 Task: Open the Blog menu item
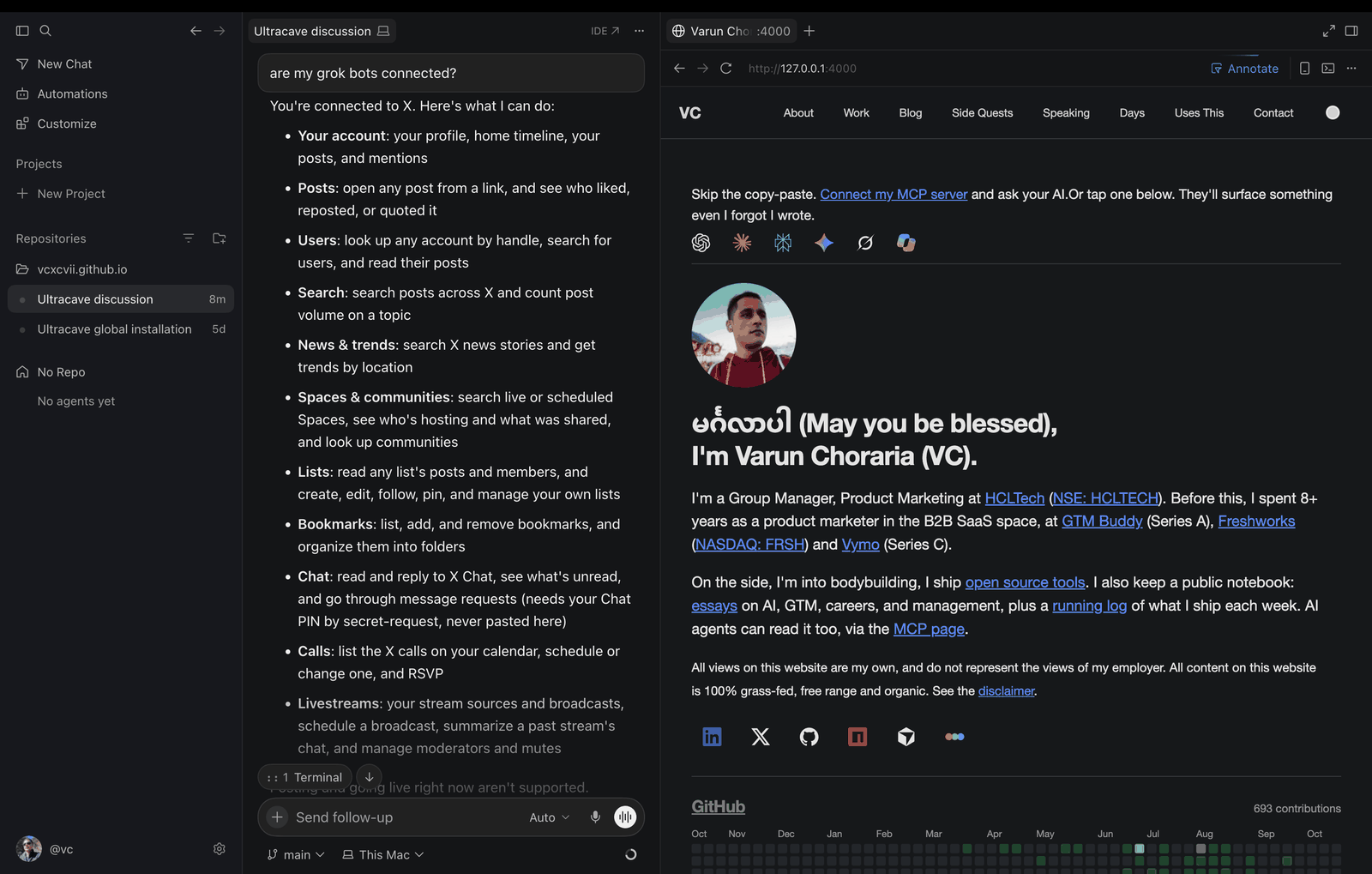(911, 112)
